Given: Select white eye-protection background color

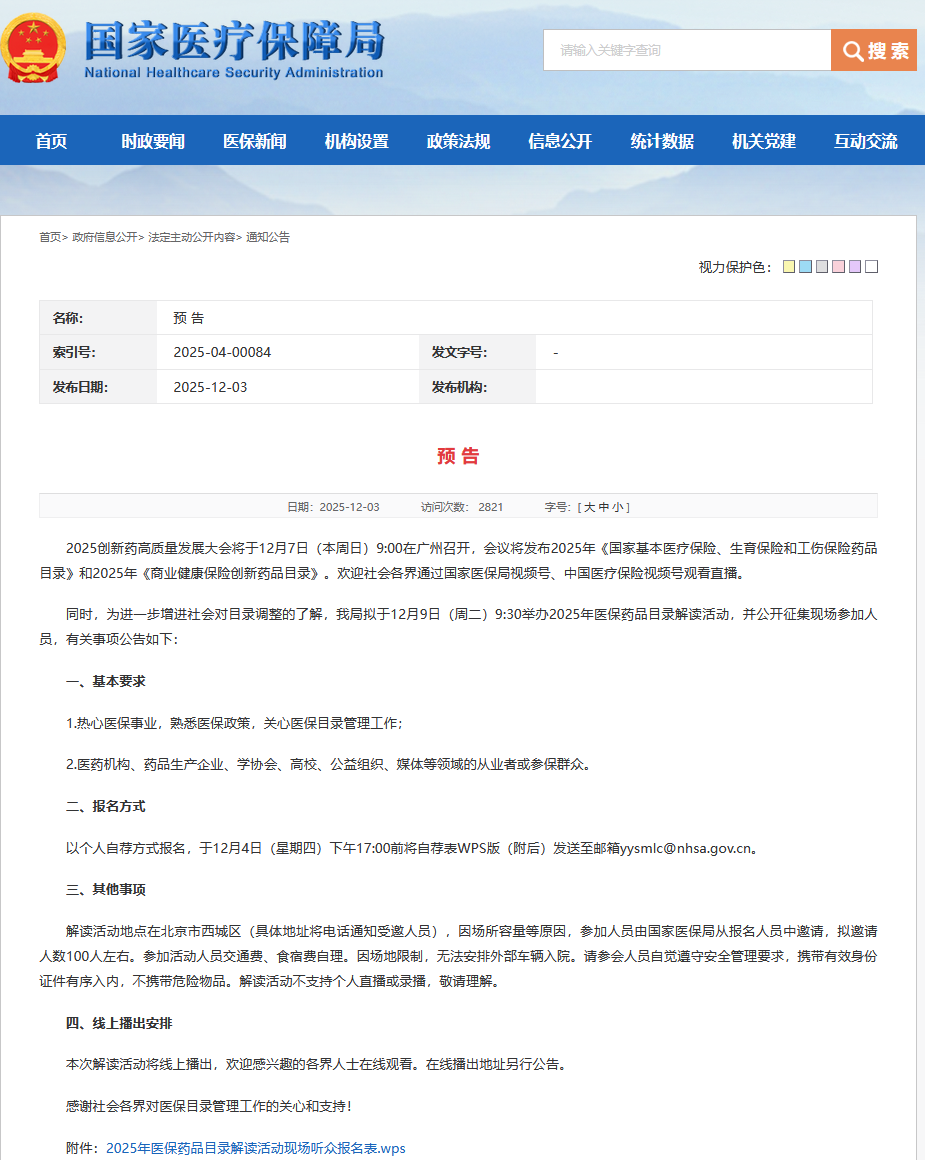Looking at the screenshot, I should point(871,267).
